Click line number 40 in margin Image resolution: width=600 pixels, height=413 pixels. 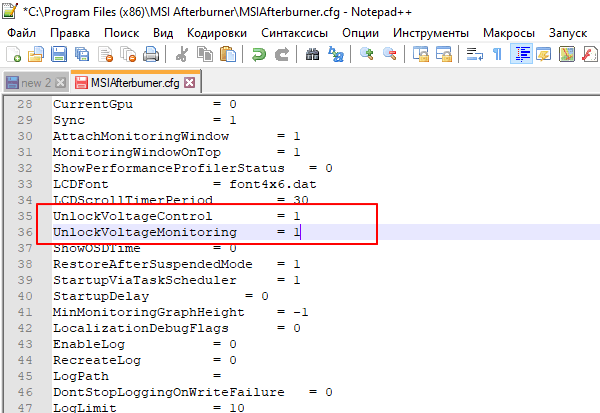(x=25, y=296)
